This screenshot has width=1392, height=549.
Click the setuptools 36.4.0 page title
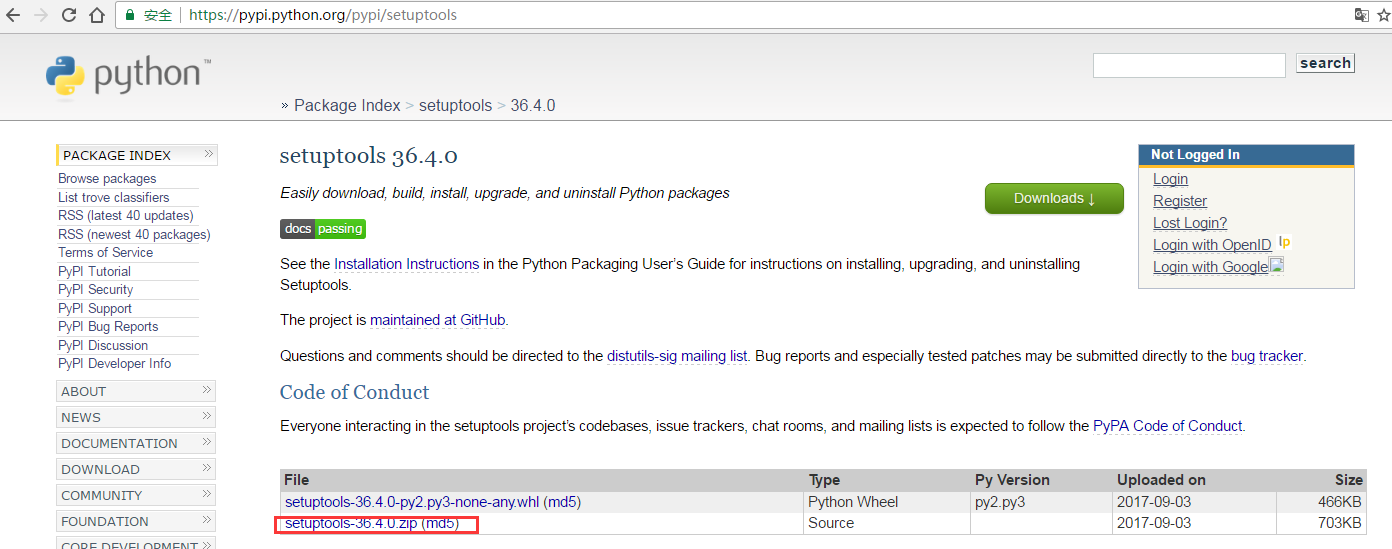coord(369,156)
